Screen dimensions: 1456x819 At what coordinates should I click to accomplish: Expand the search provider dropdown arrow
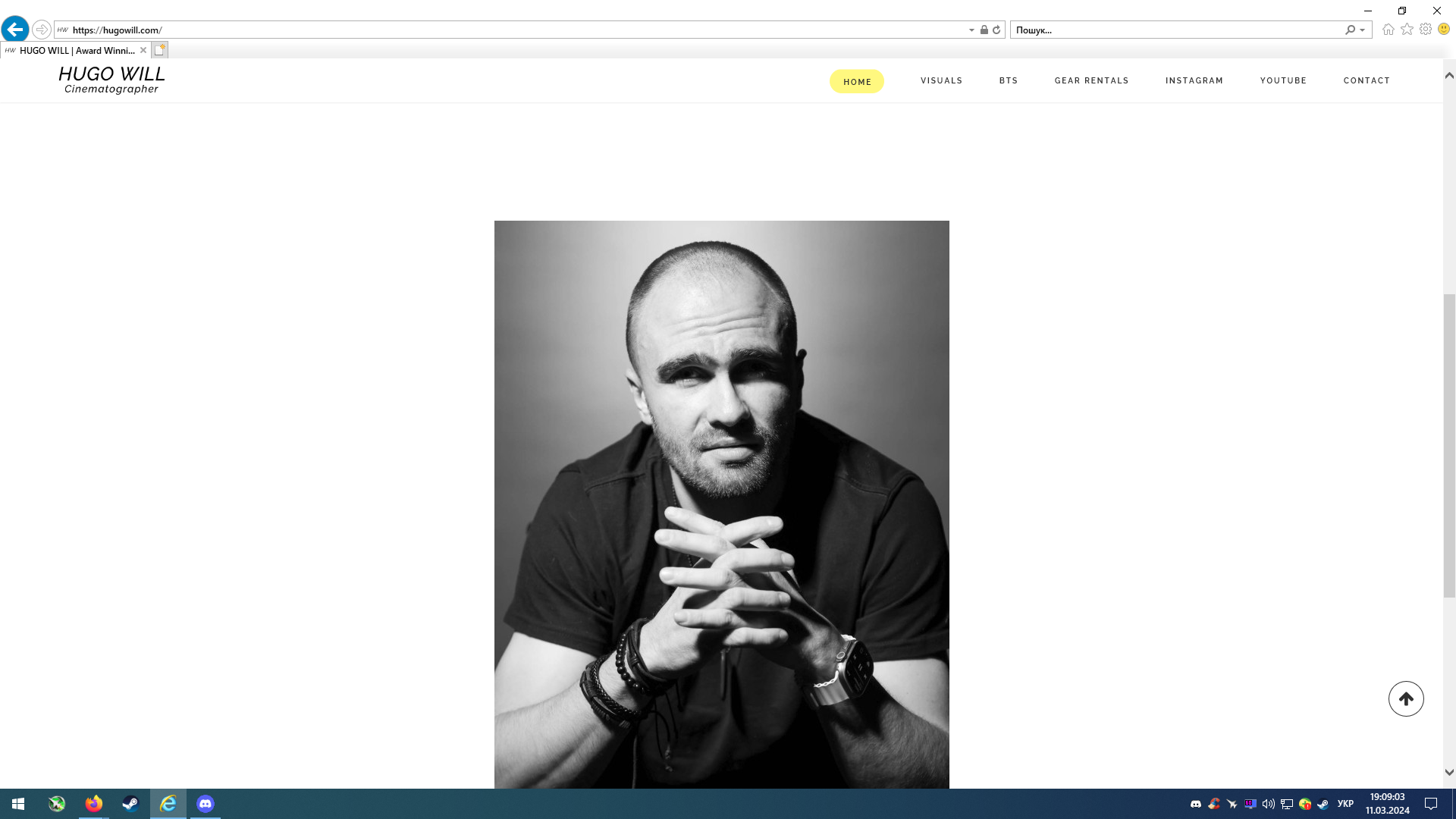tap(1363, 30)
